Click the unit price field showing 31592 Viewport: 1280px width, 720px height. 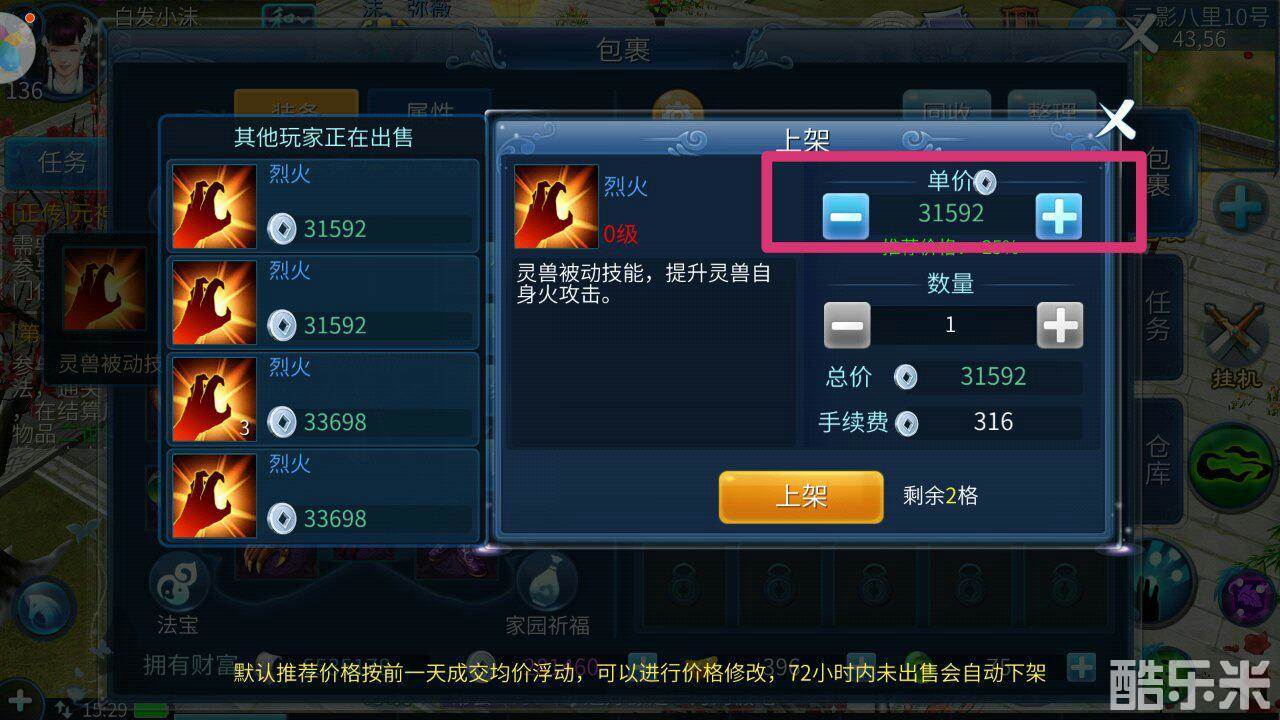point(951,213)
